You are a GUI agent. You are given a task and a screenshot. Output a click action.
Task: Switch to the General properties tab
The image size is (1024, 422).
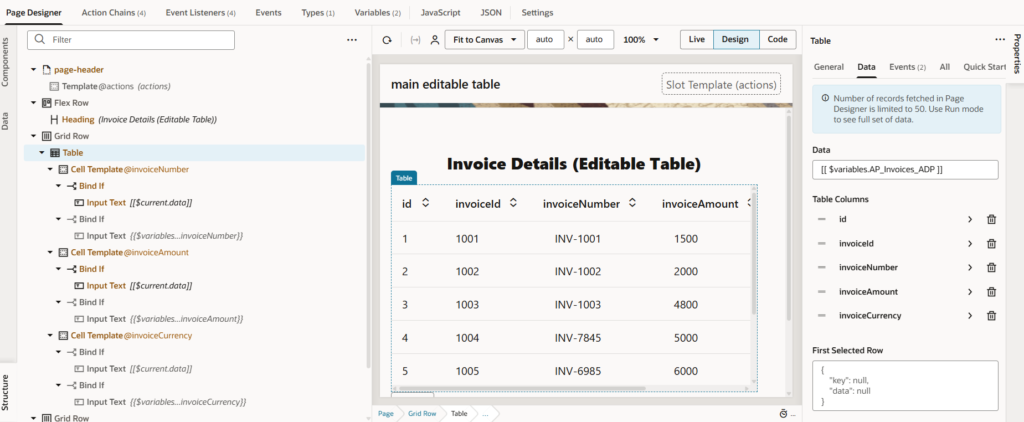[x=828, y=66]
